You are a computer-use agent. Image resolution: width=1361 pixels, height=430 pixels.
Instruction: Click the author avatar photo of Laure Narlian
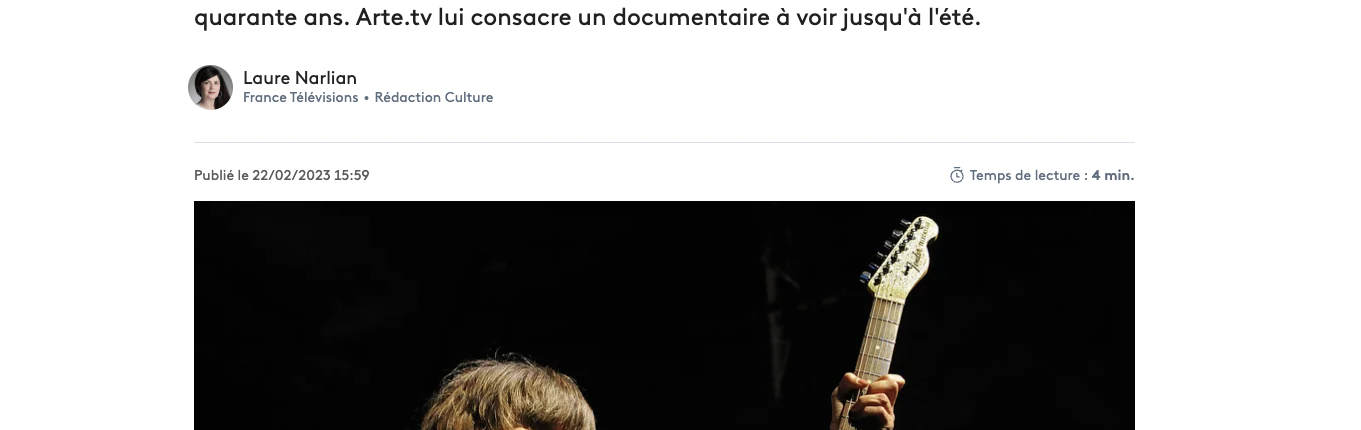pyautogui.click(x=210, y=88)
